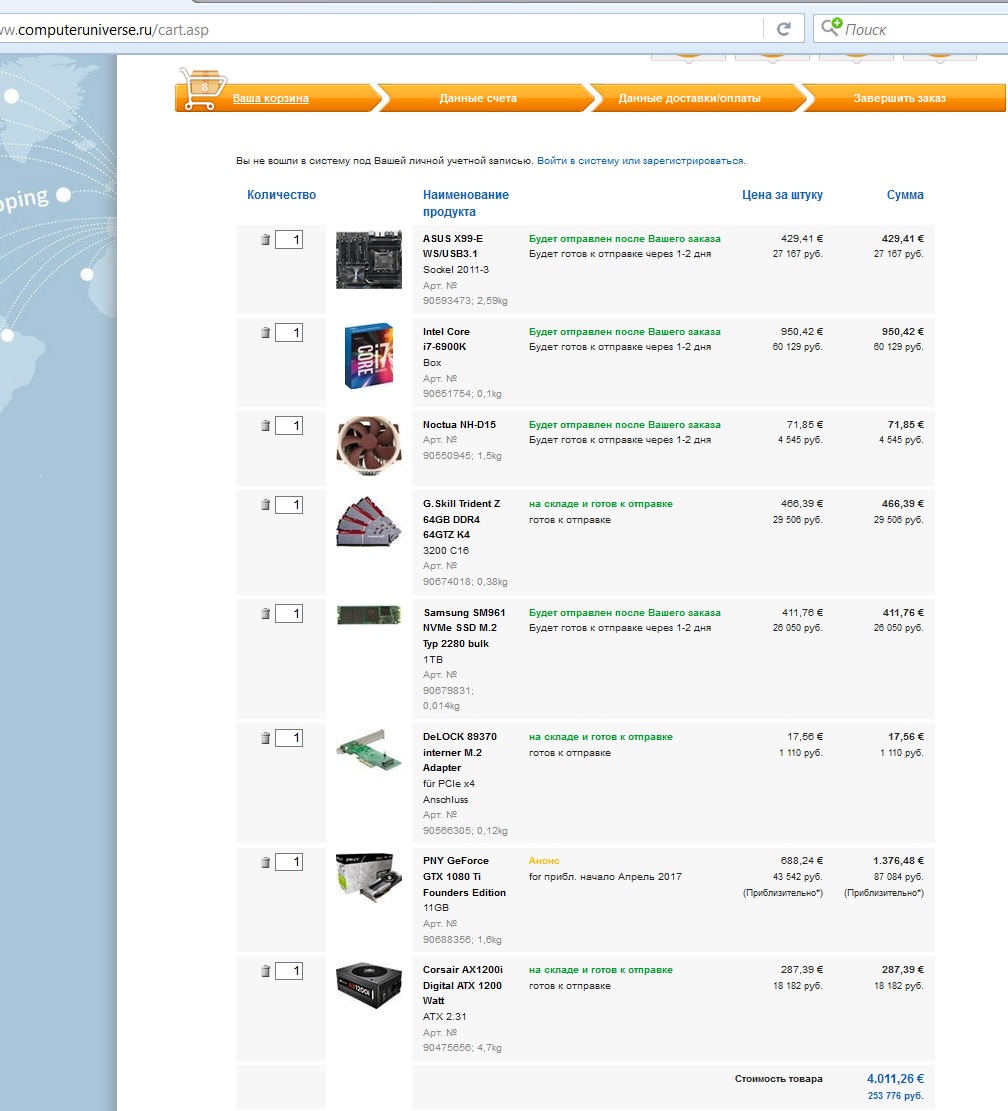Click Цена за штуку column header

(x=782, y=195)
